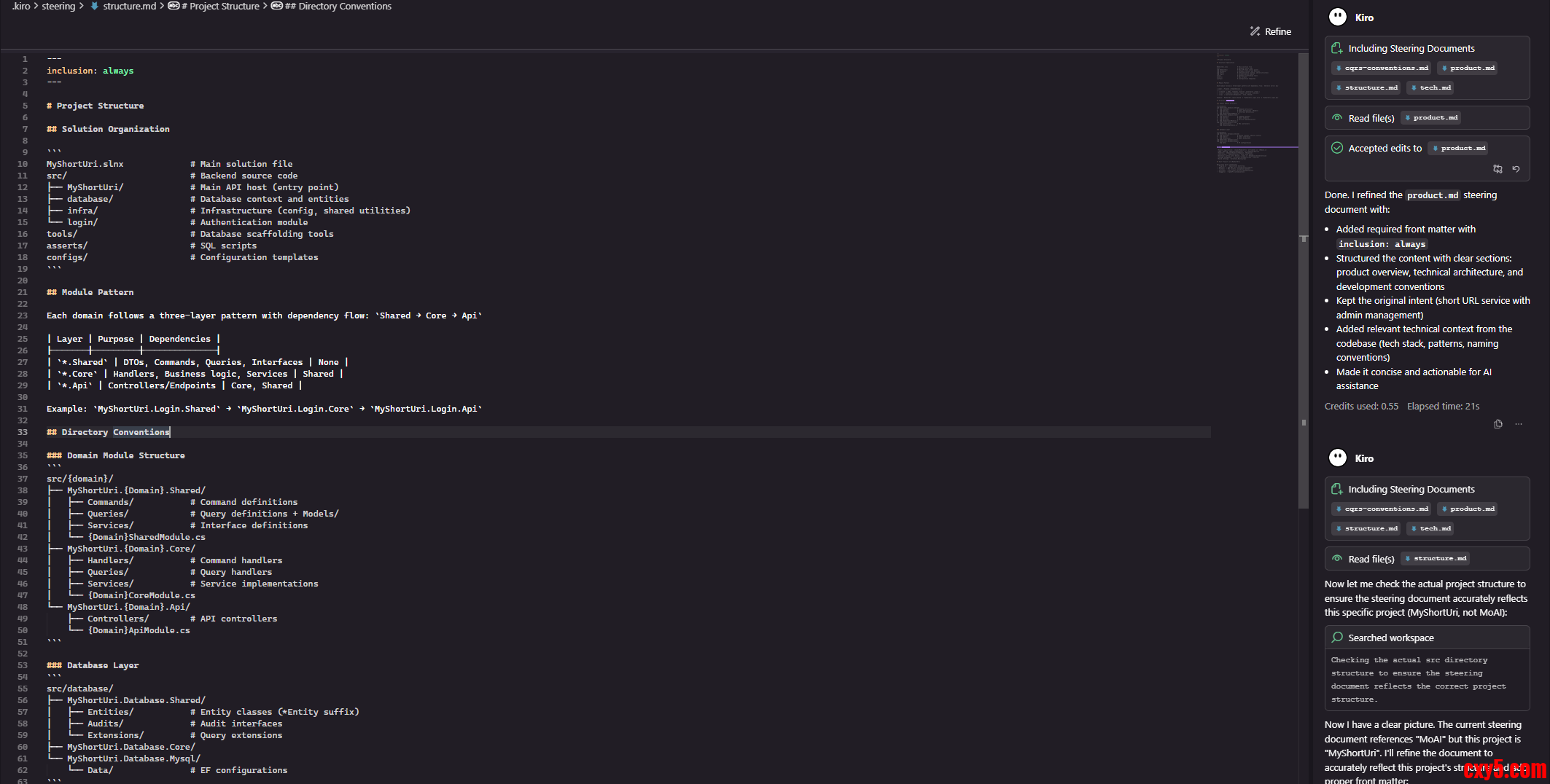Open the more options ellipsis below response
The image size is (1550, 784).
coord(1518,424)
